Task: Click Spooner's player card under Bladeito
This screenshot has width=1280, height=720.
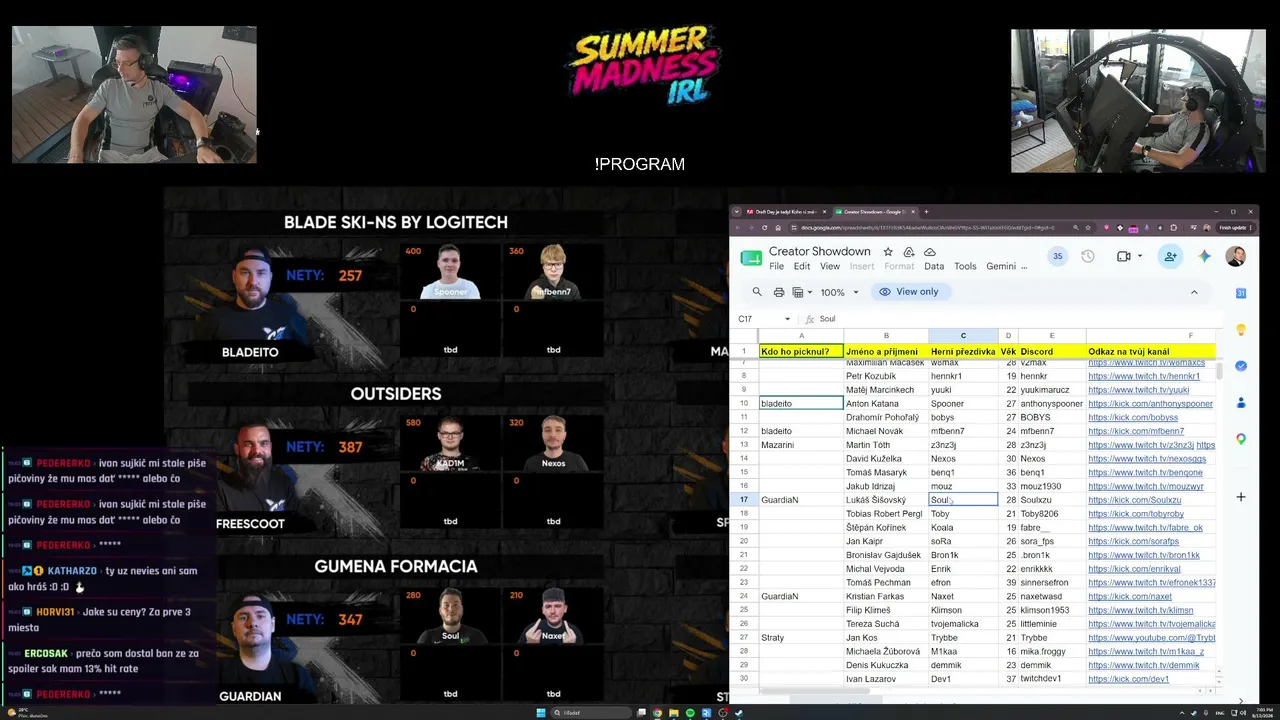Action: pos(450,271)
